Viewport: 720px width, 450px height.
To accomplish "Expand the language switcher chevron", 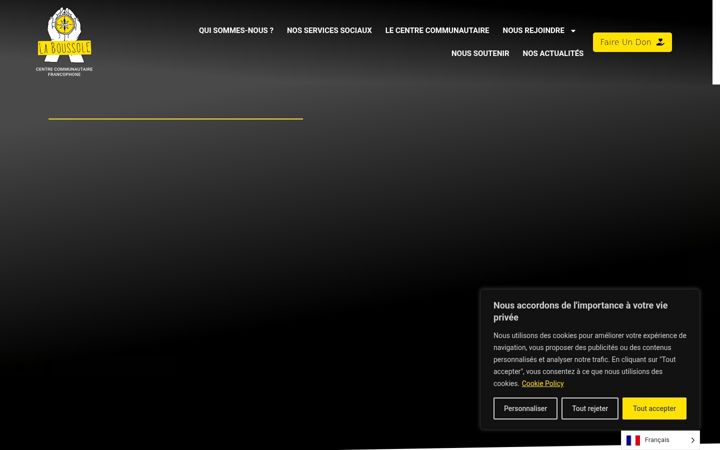I will pos(692,440).
